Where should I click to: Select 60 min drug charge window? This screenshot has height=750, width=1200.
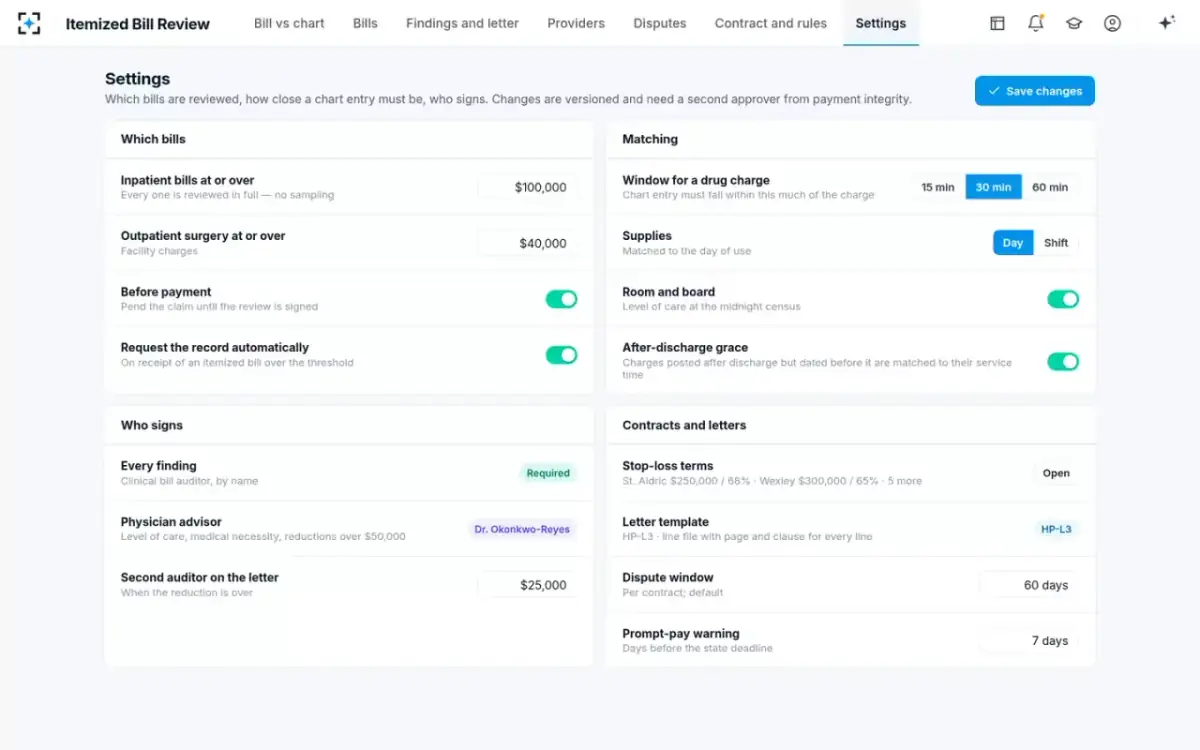tap(1050, 187)
